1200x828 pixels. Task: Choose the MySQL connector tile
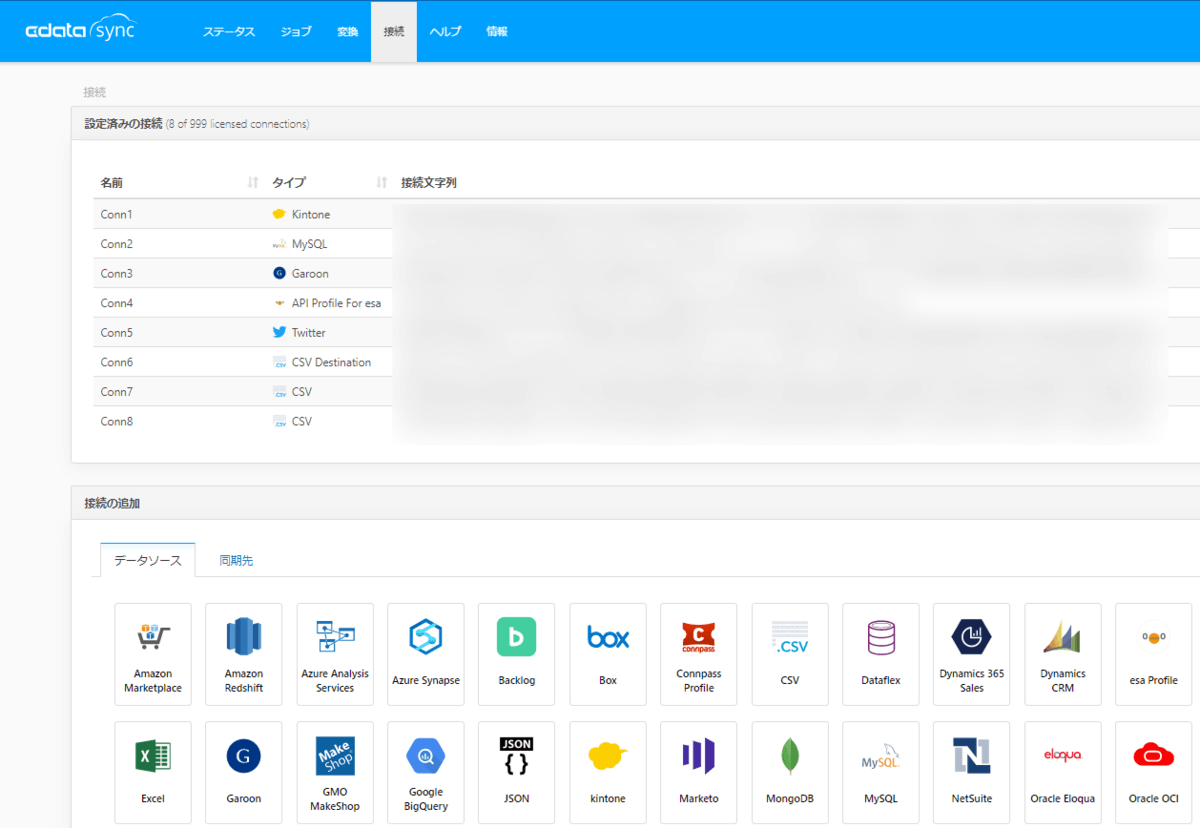tap(881, 773)
